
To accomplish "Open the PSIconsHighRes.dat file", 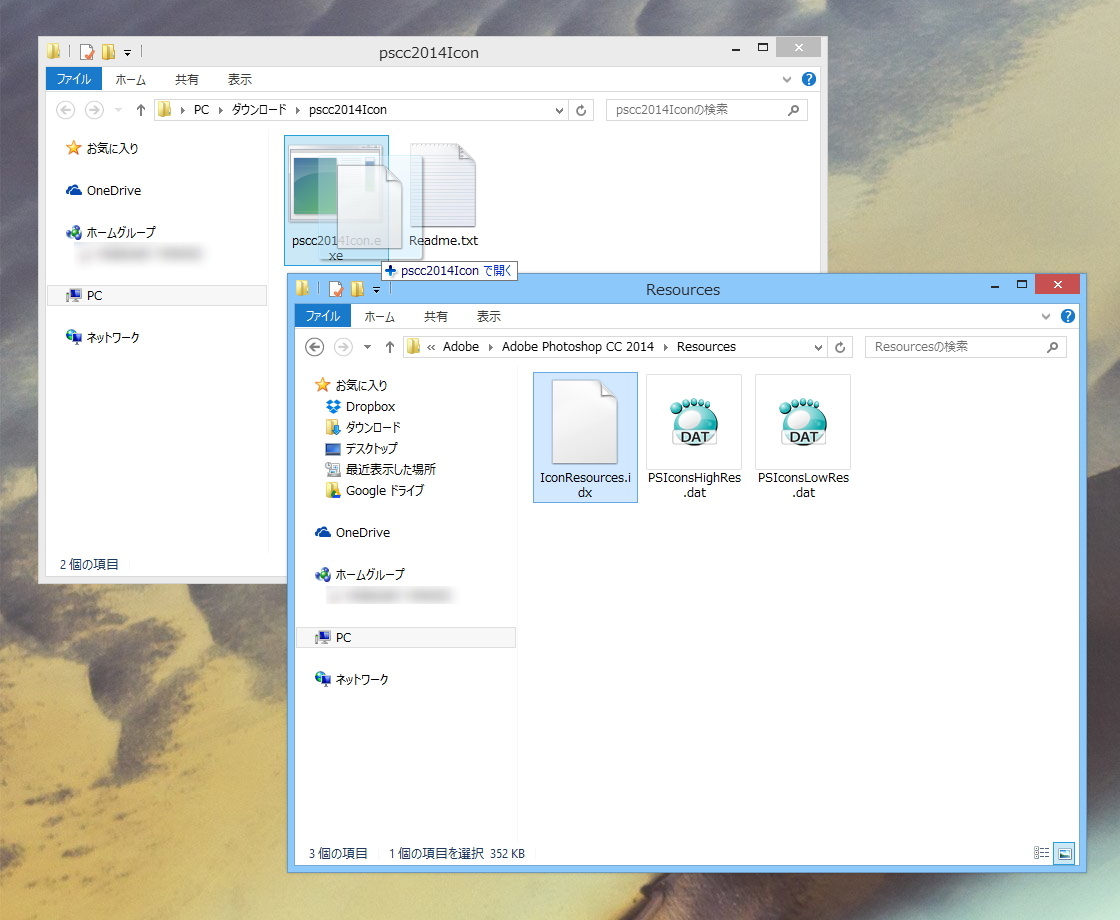I will tap(693, 420).
